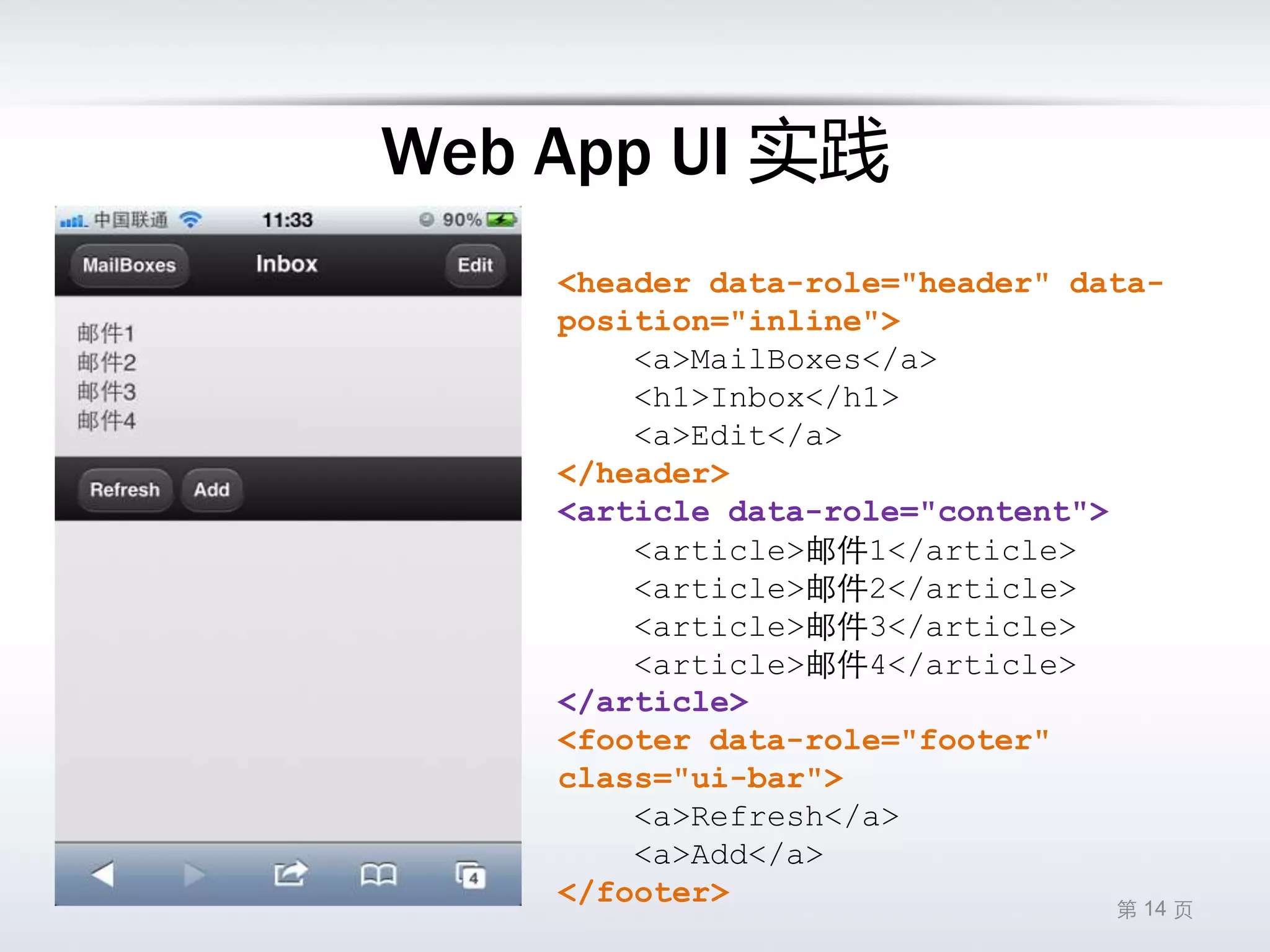Tap the Safari forward arrow icon
The image size is (1270, 952).
tap(195, 875)
